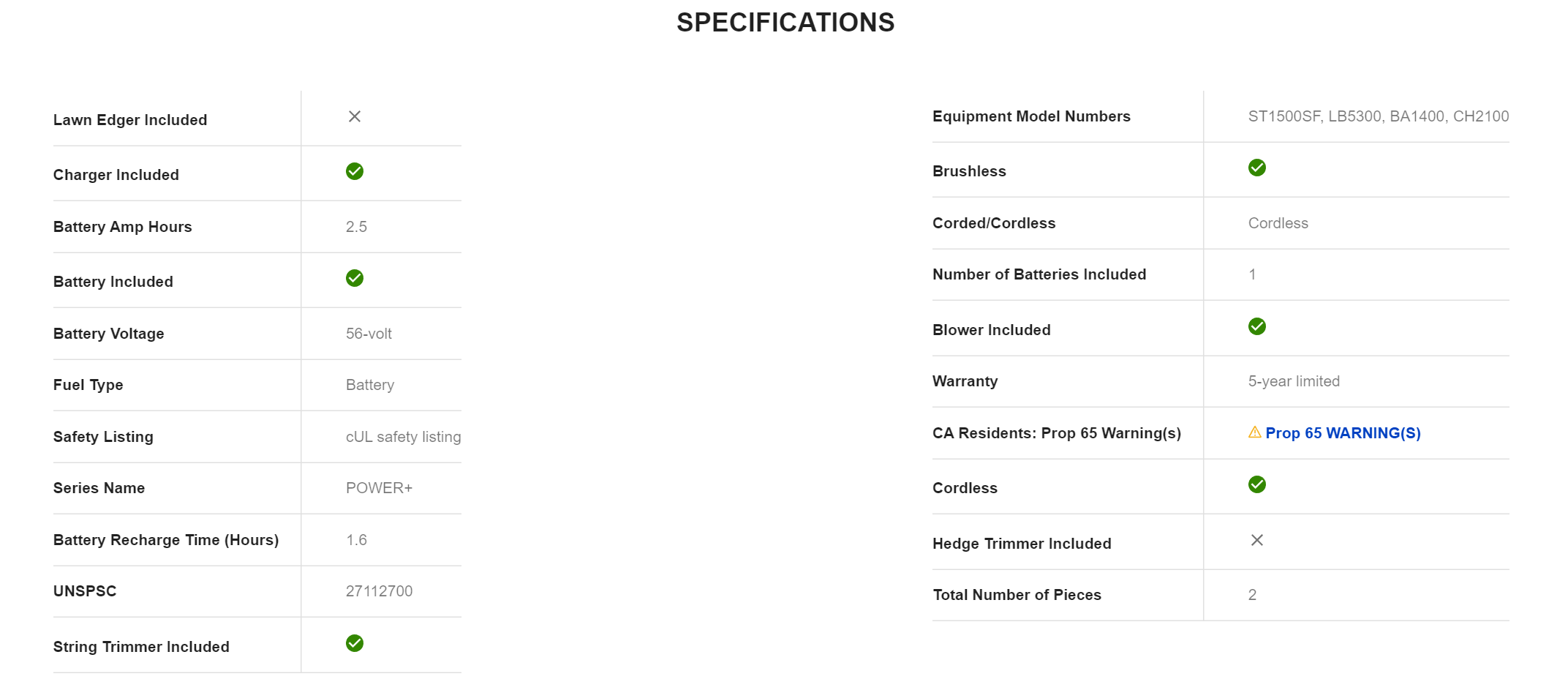Image resolution: width=1568 pixels, height=690 pixels.
Task: Click the Cordless value for Corded/Cordless
Action: (x=1278, y=223)
